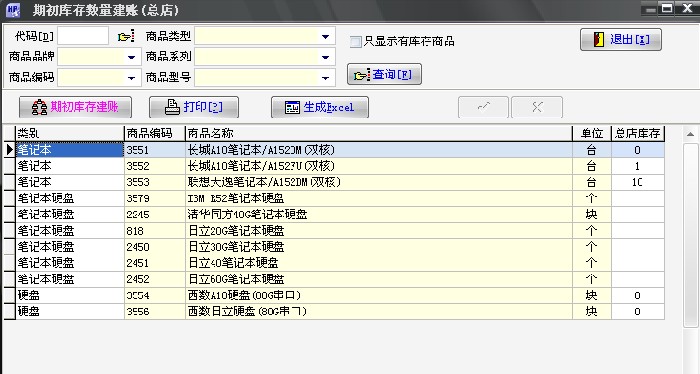Click the 商品名称 column header
This screenshot has height=374, width=700.
tap(379, 133)
